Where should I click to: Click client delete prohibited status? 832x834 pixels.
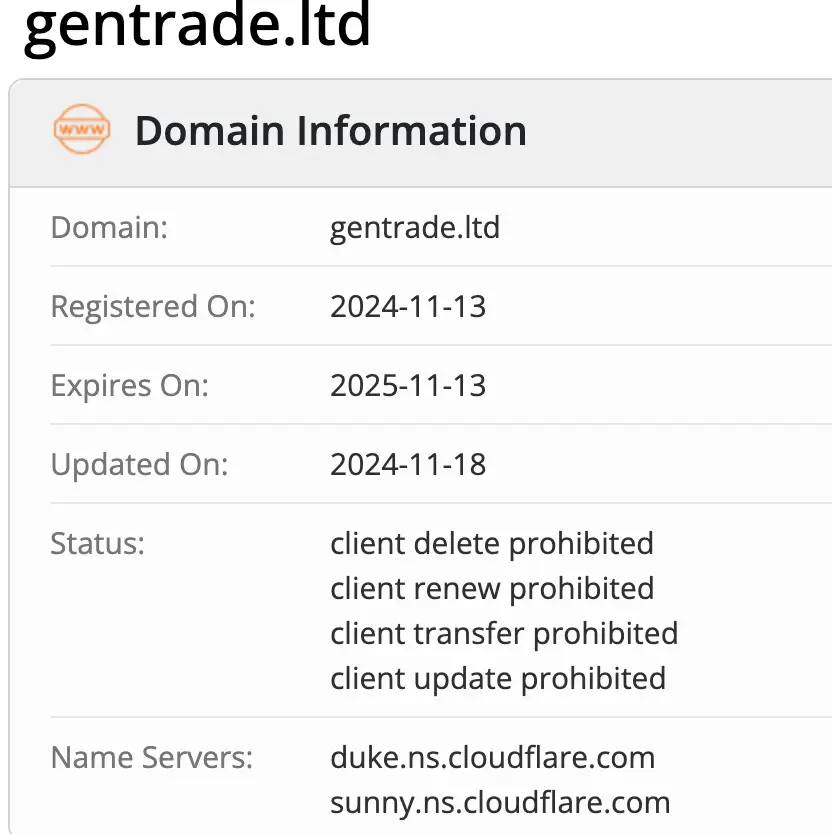pyautogui.click(x=492, y=544)
